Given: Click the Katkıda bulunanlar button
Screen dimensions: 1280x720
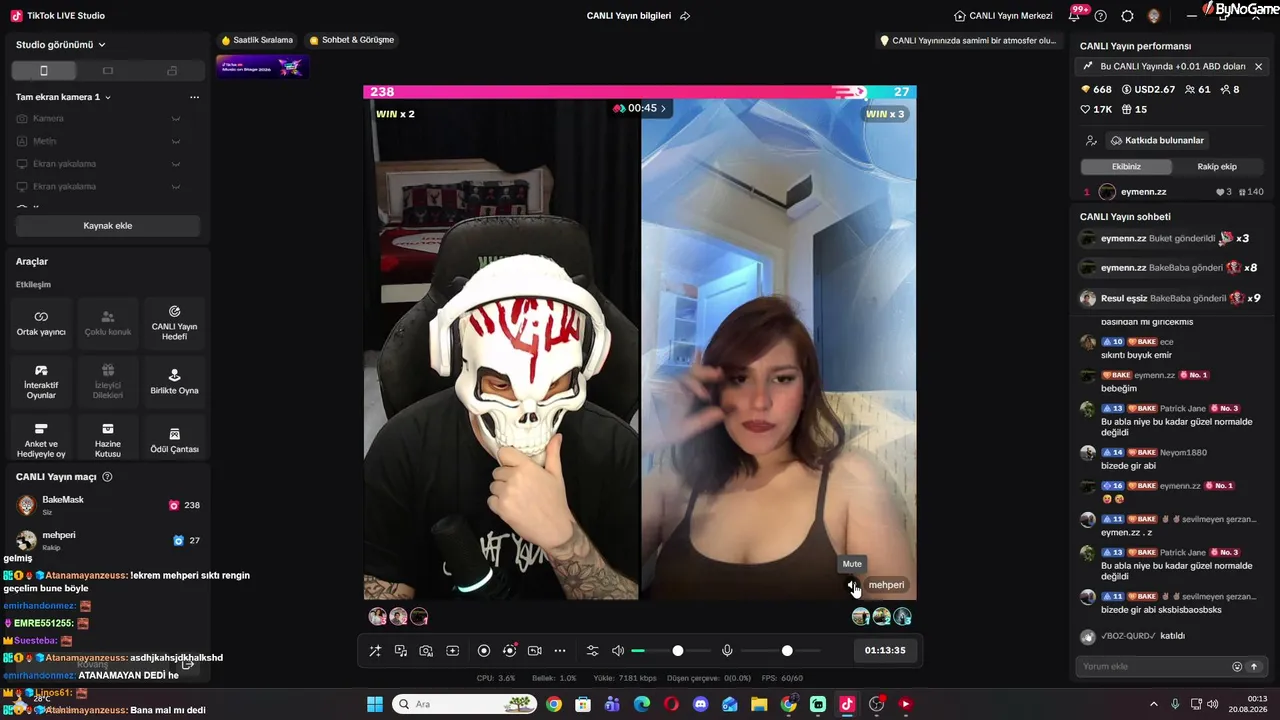Looking at the screenshot, I should point(1156,140).
